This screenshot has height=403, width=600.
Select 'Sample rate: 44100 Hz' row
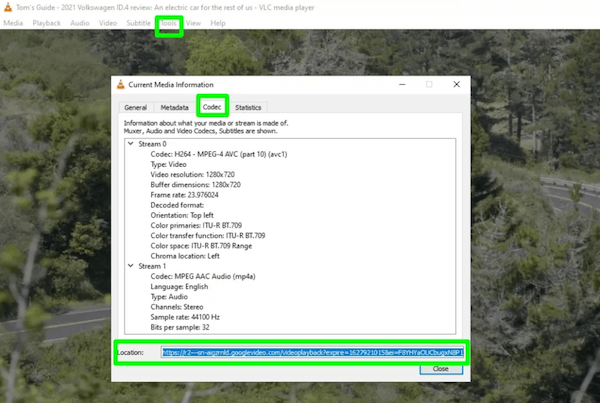tap(185, 317)
